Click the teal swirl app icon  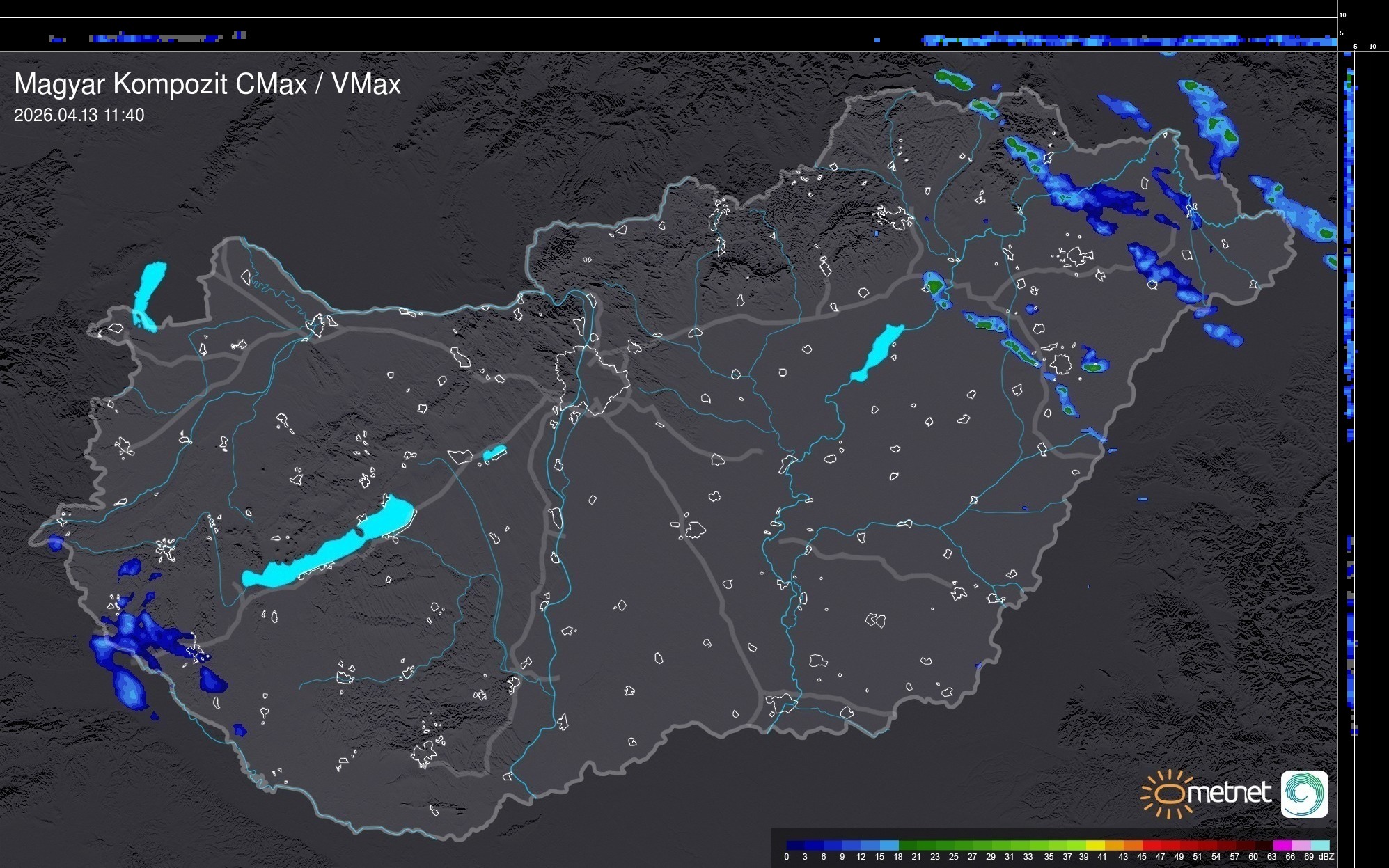[x=1304, y=794]
